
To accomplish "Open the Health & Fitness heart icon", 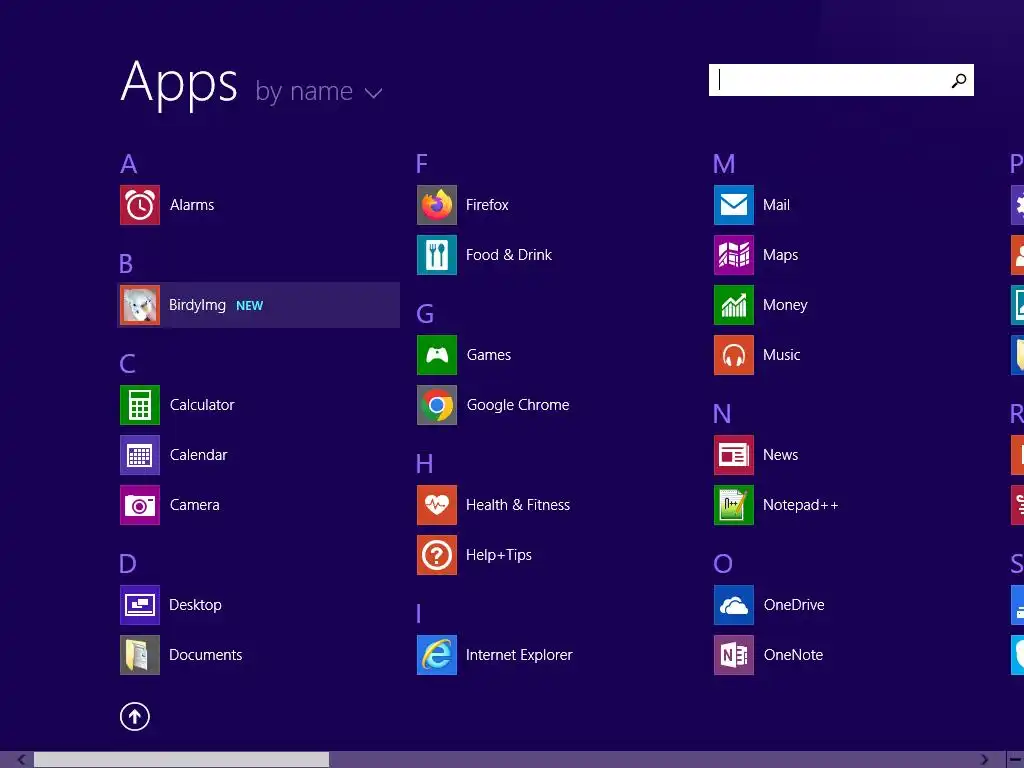I will pyautogui.click(x=437, y=505).
